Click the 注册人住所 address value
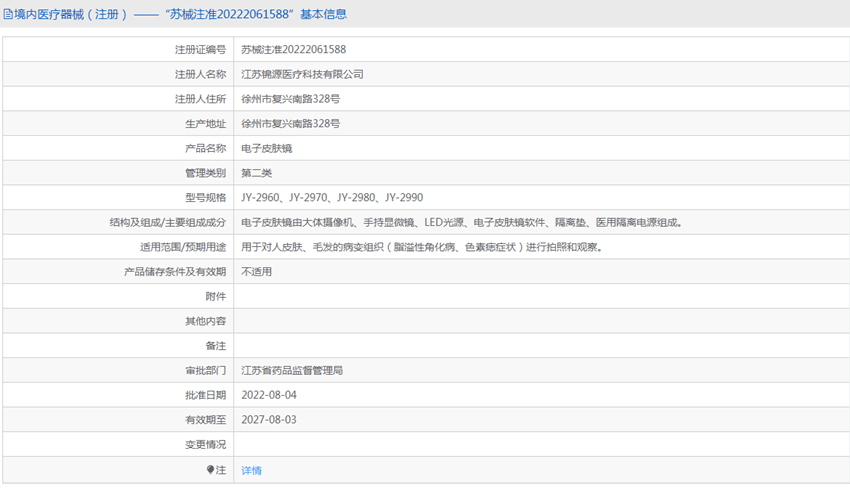 (x=290, y=99)
